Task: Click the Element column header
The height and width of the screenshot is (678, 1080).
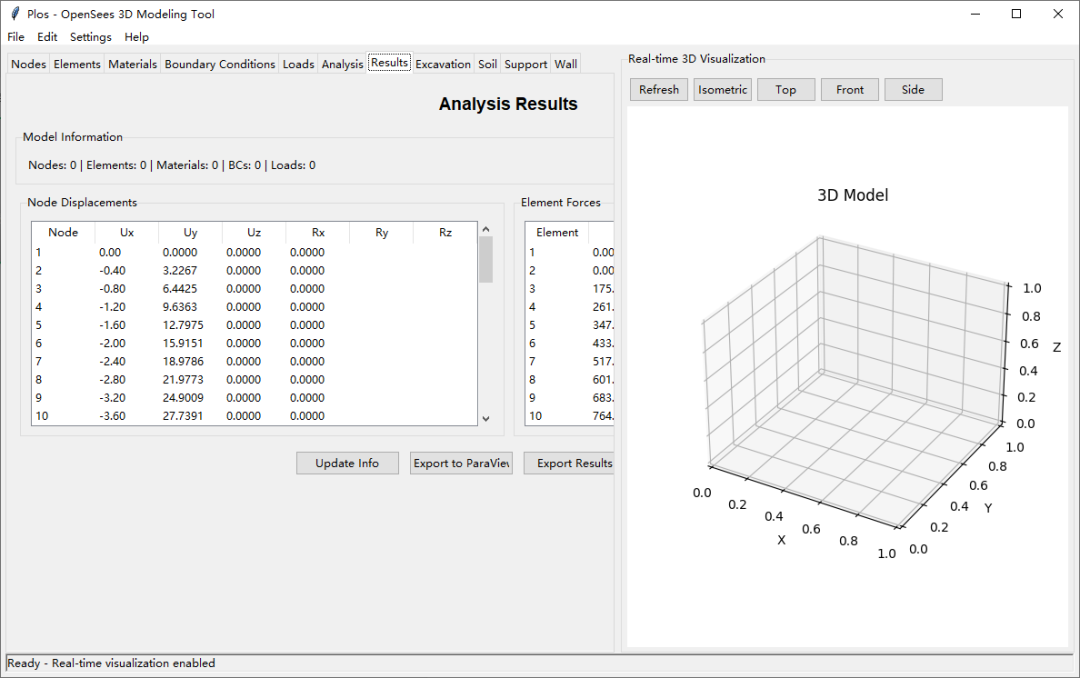Action: click(557, 233)
